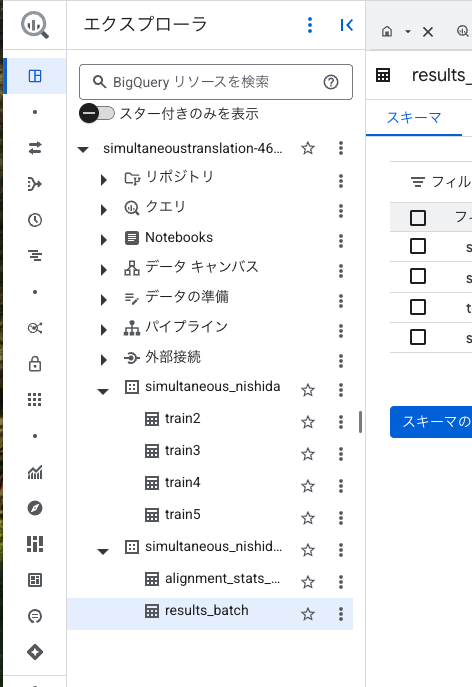The width and height of the screenshot is (472, 687).
Task: Expand the リポジトリ node
Action: [103, 180]
